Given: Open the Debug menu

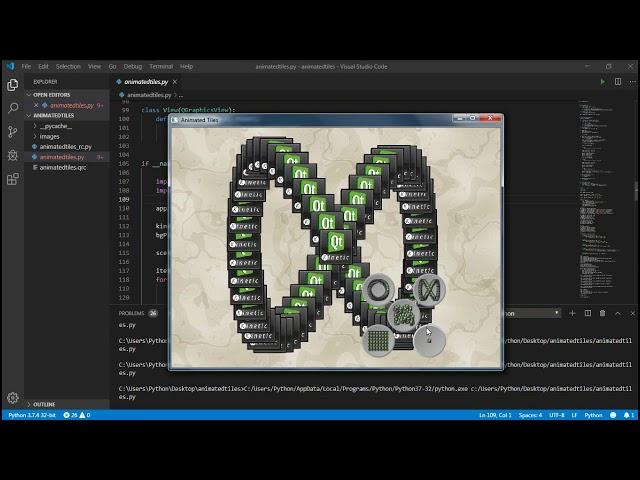Looking at the screenshot, I should pyautogui.click(x=133, y=67).
